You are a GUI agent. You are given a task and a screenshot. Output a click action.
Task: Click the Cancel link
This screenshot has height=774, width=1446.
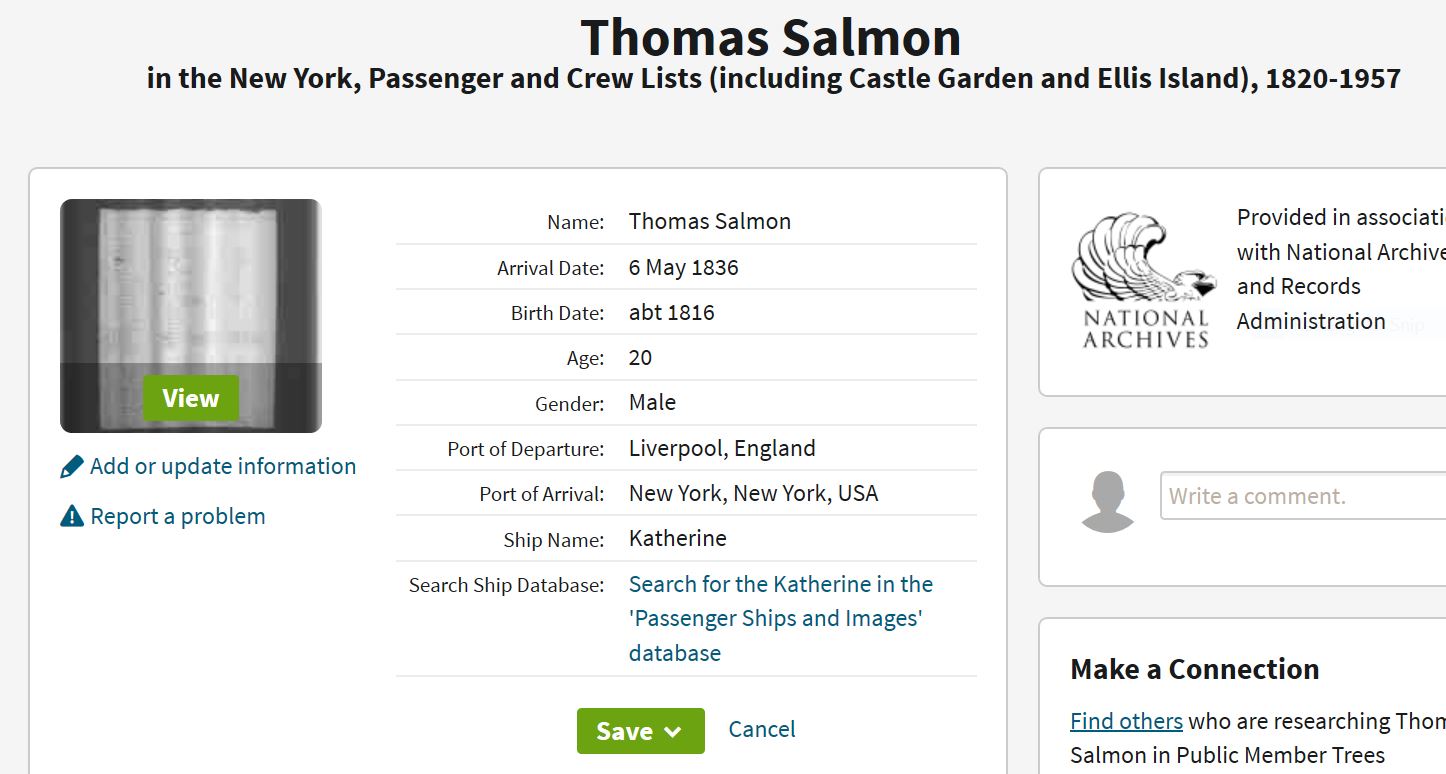point(762,729)
